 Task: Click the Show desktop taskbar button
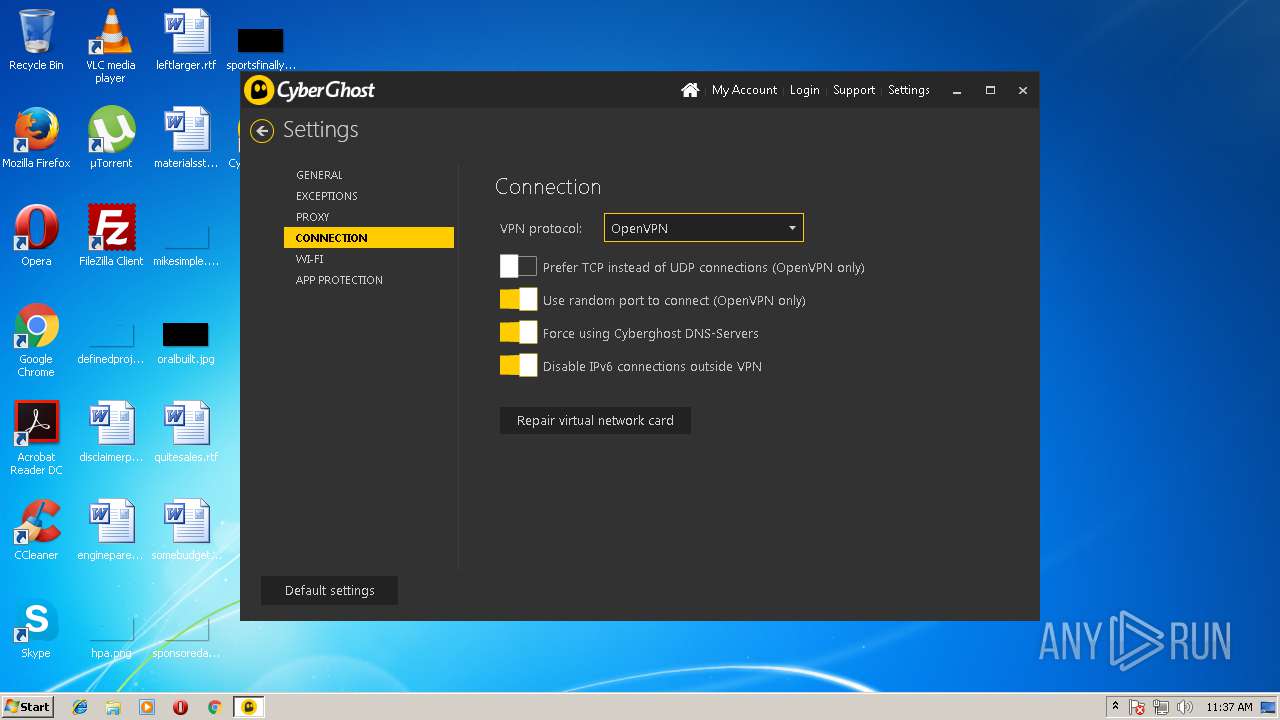tap(1270, 707)
